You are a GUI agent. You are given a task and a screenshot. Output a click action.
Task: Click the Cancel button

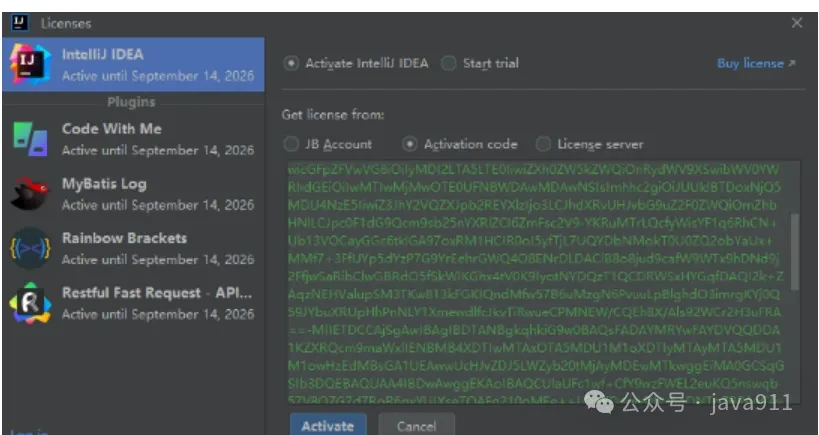(x=416, y=426)
